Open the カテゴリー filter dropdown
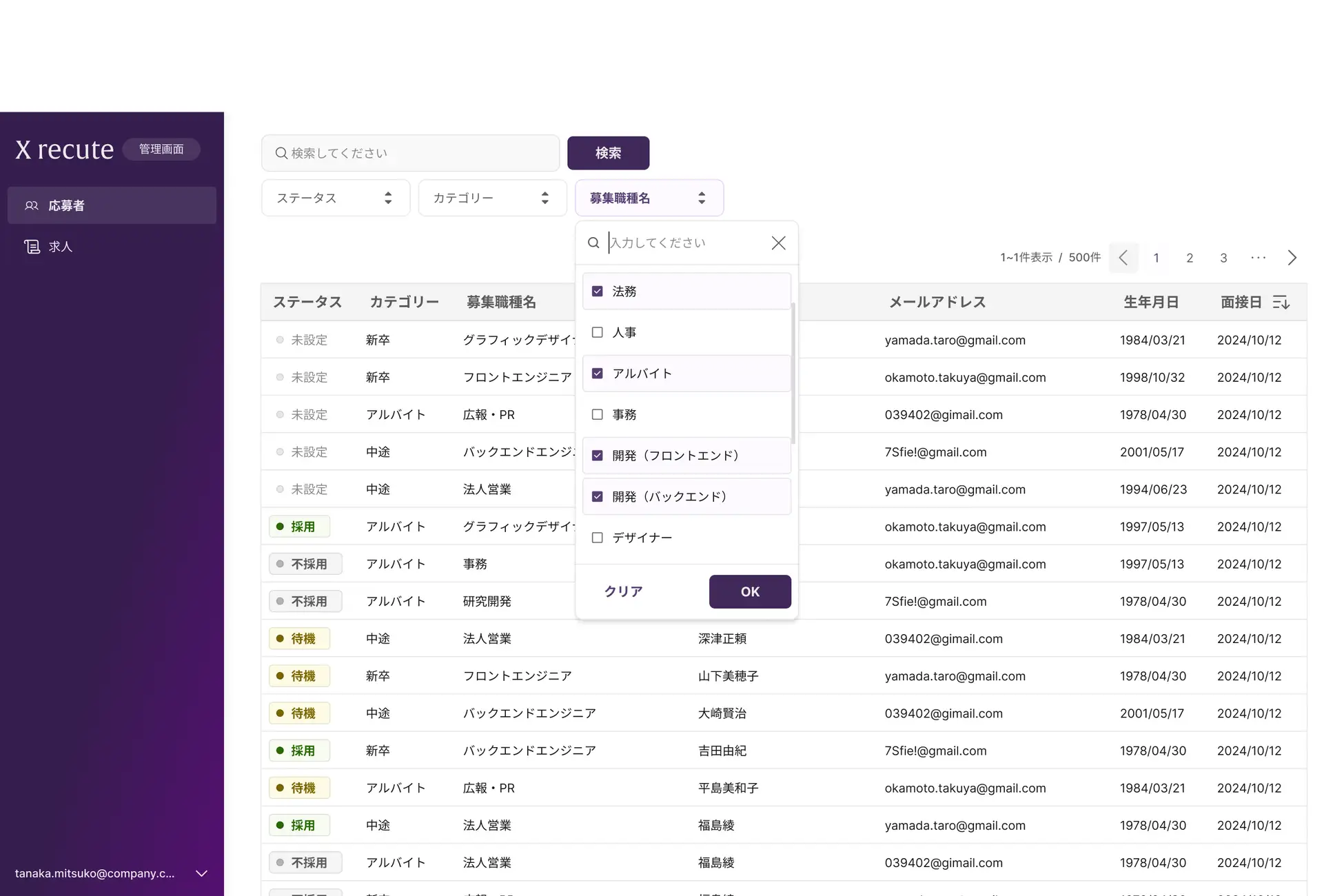This screenshot has width=1344, height=896. 491,198
